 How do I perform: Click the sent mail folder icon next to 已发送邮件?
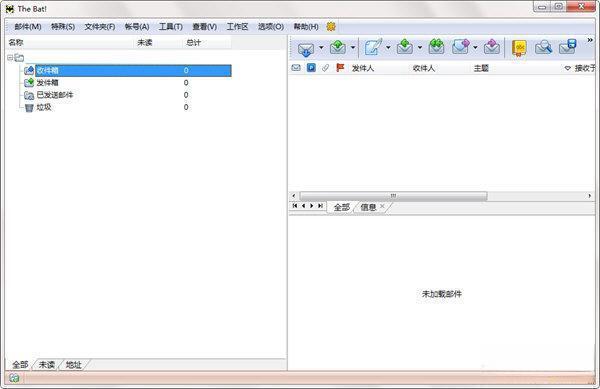tap(29, 95)
